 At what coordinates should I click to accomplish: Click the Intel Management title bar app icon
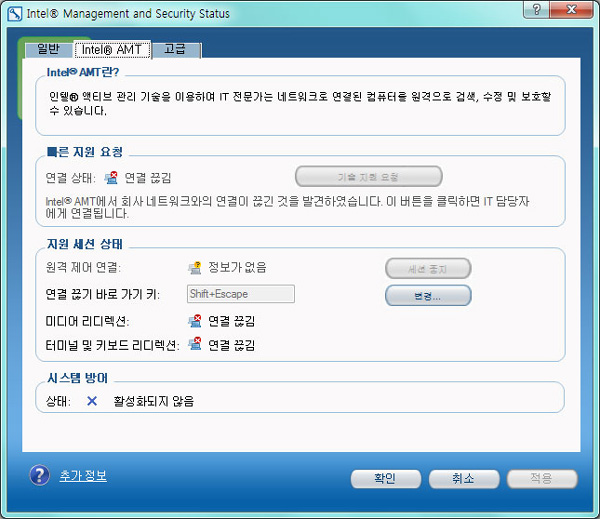(x=15, y=14)
